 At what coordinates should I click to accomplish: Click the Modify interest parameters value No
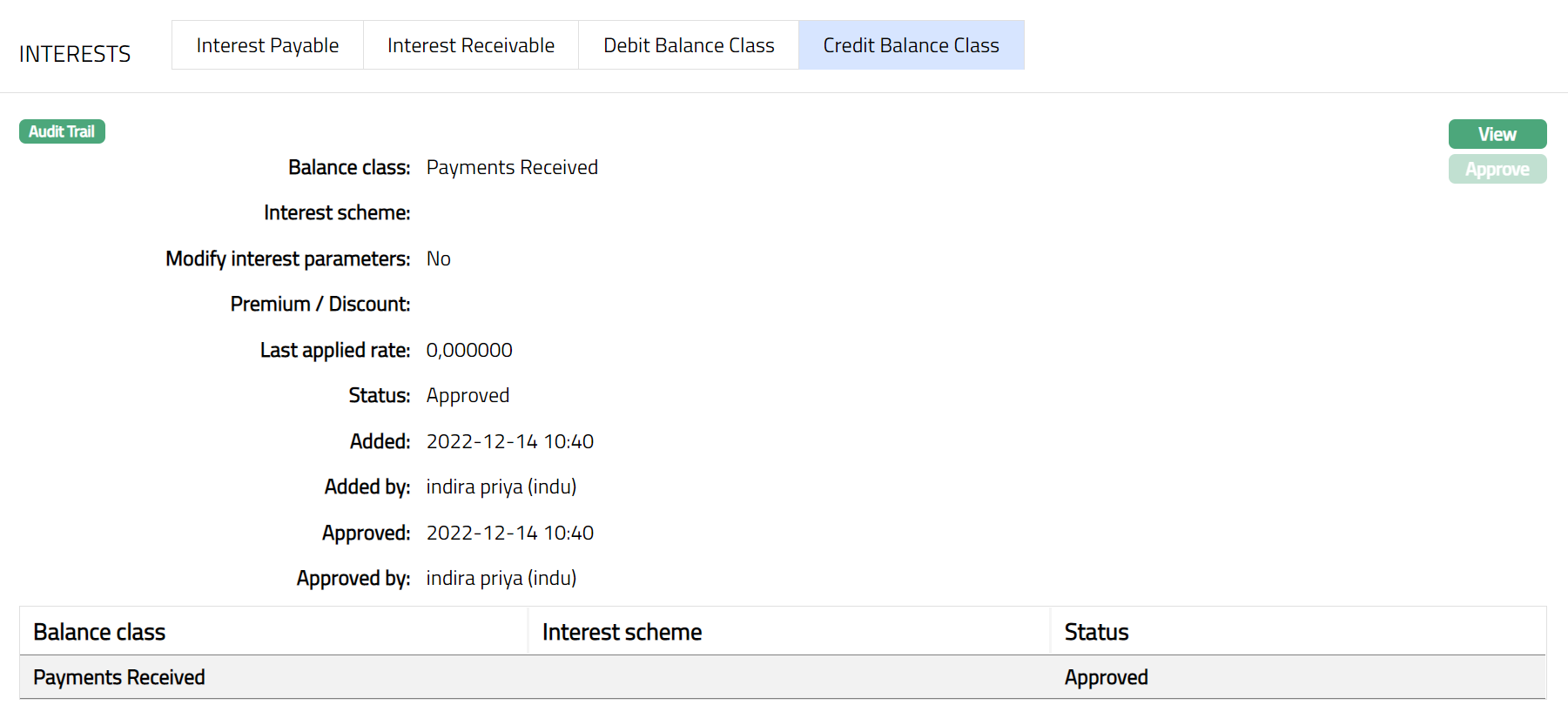pyautogui.click(x=438, y=258)
